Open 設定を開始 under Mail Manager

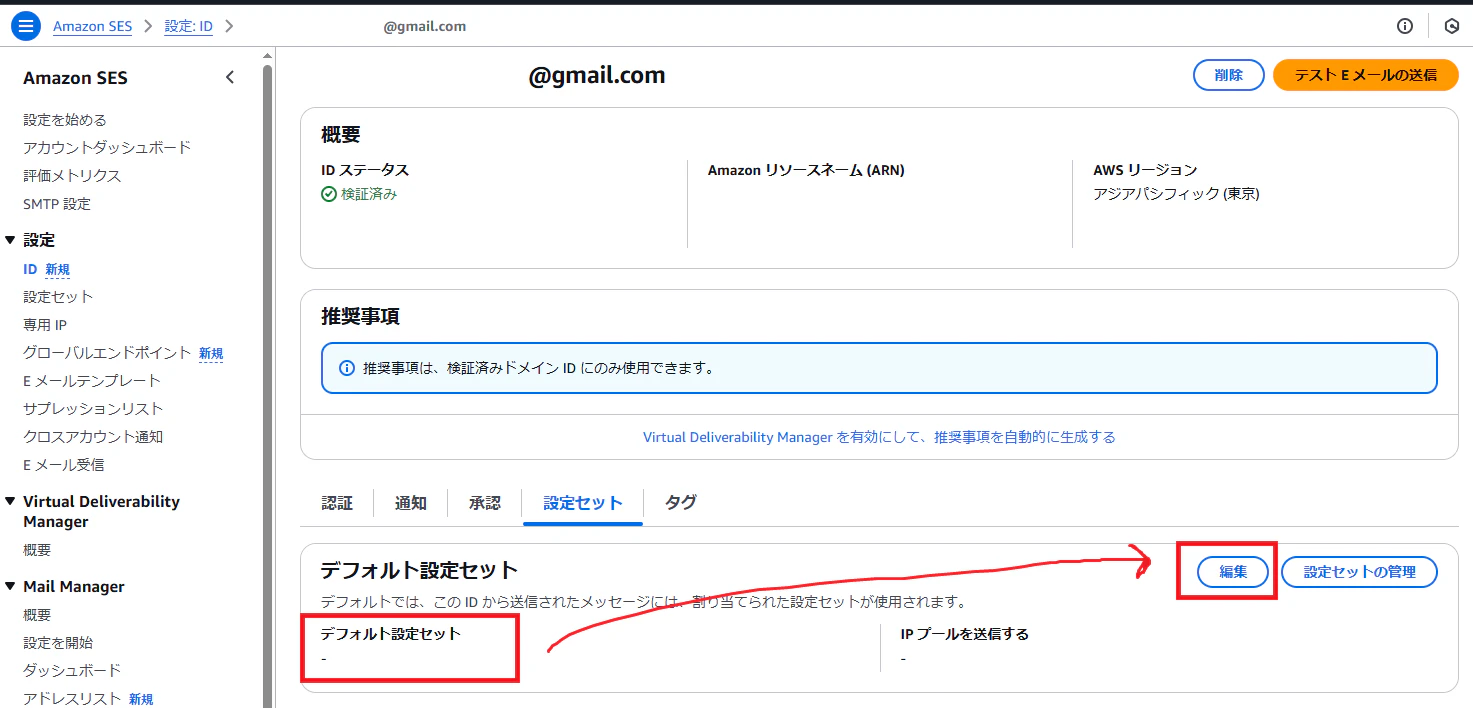[58, 643]
